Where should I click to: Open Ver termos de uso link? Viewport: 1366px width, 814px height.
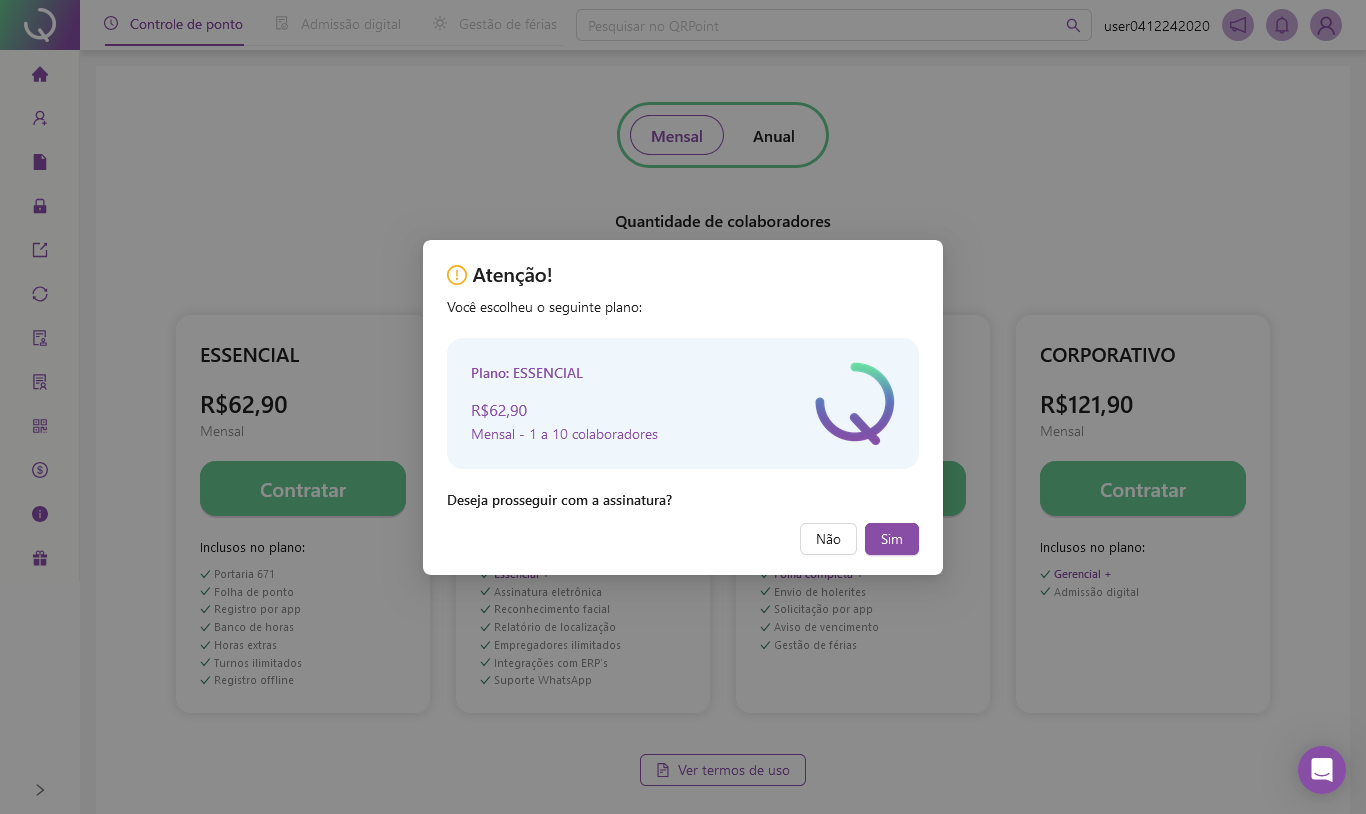tap(723, 770)
